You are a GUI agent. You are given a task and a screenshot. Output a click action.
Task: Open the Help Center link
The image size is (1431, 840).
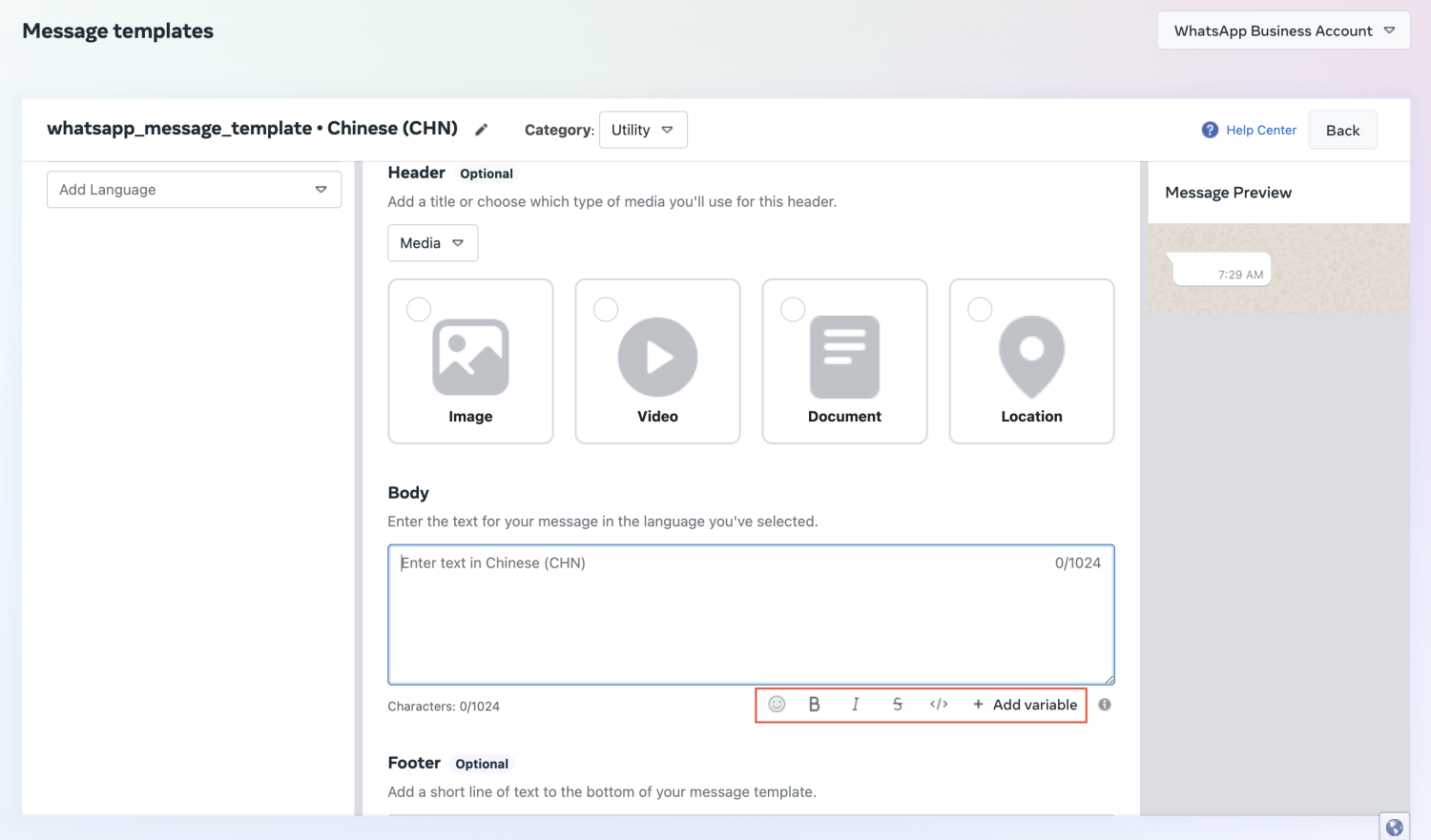click(x=1261, y=130)
